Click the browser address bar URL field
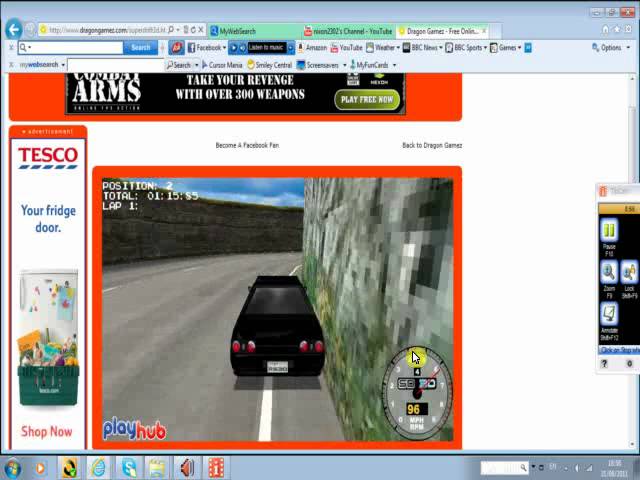This screenshot has width=640, height=480. [105, 30]
